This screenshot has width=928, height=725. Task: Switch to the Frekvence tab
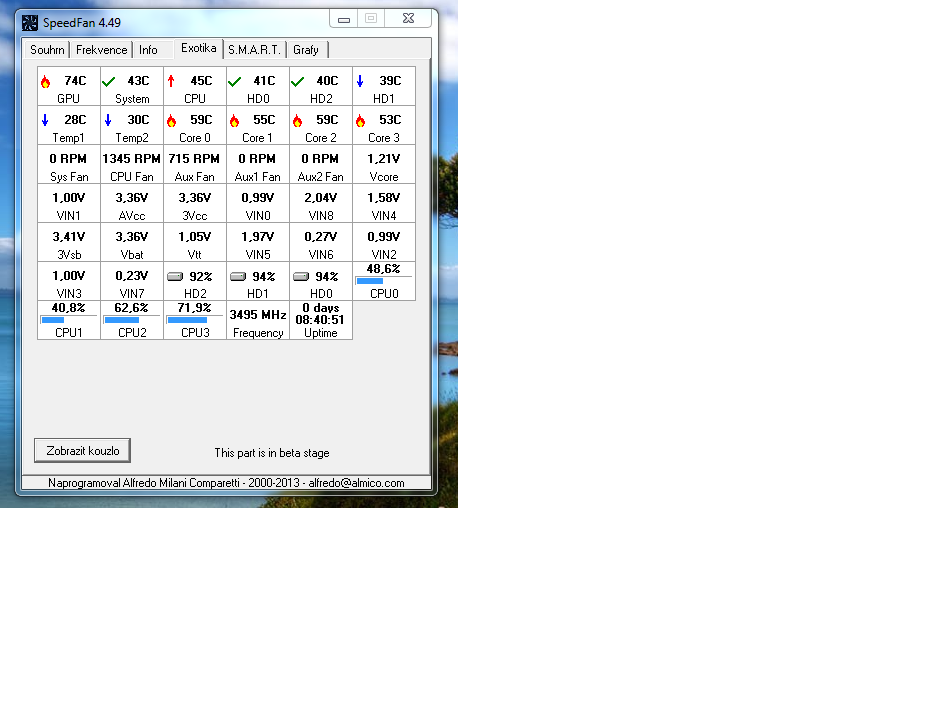click(x=101, y=50)
